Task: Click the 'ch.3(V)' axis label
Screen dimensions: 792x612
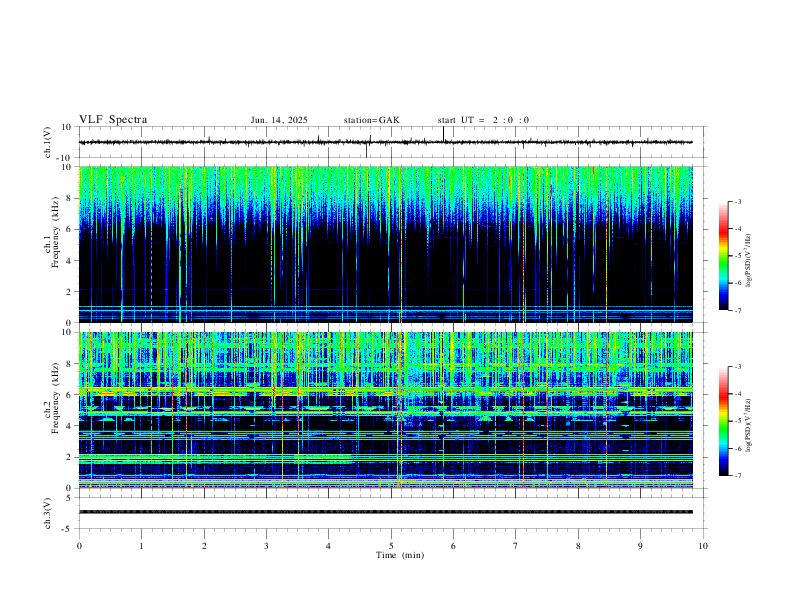Action: point(48,514)
